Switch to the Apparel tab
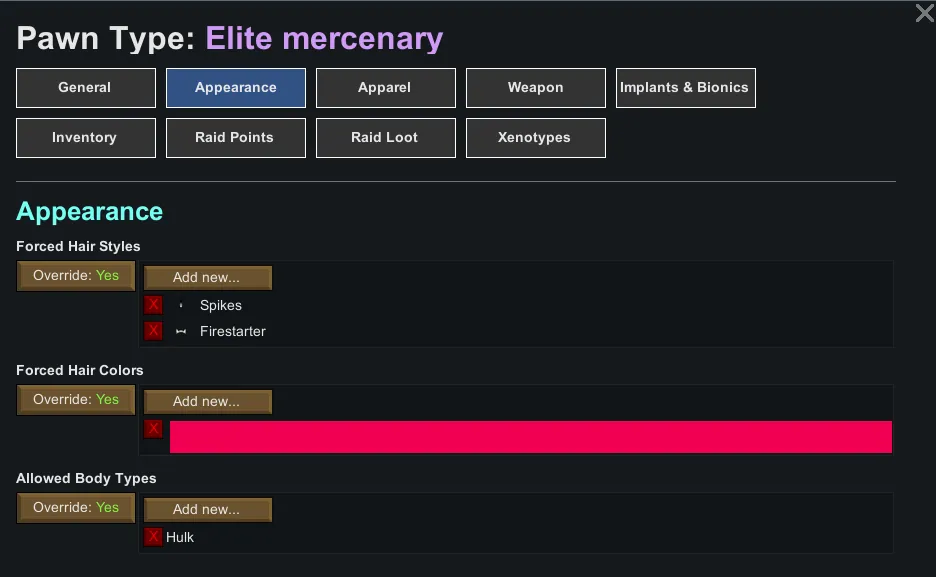 [385, 88]
